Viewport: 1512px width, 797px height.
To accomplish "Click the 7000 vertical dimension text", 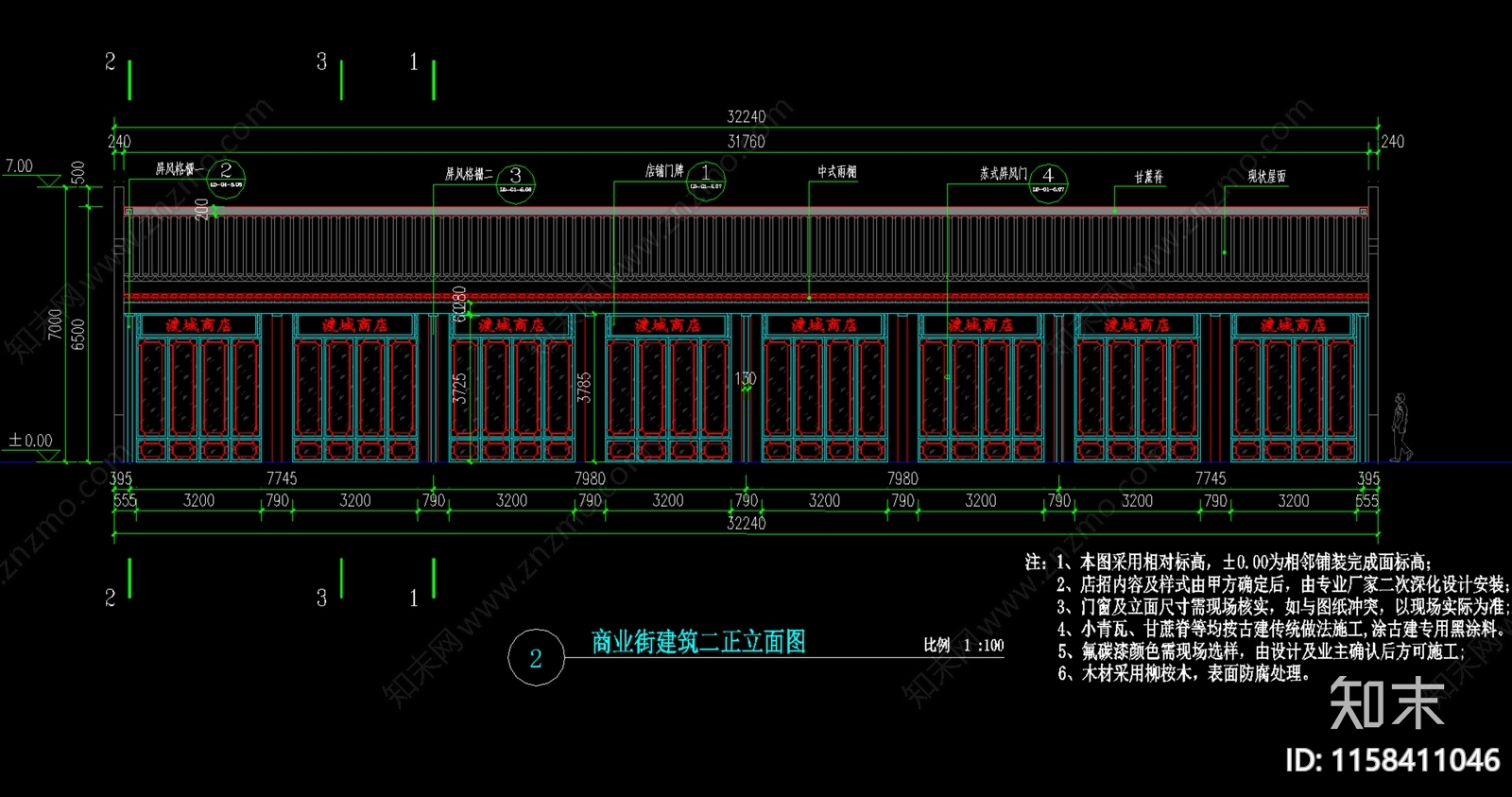I will point(55,323).
